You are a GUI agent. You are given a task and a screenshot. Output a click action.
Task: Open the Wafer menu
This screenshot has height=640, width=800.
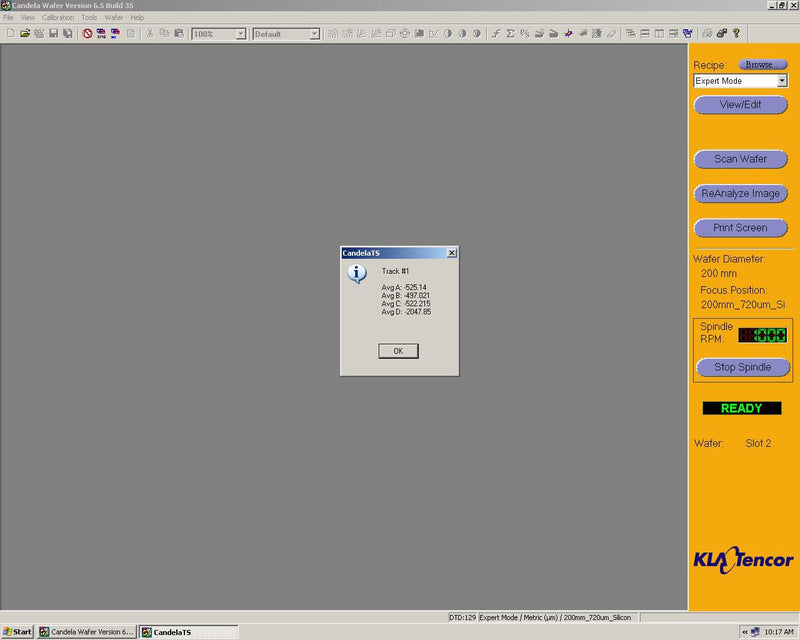114,18
